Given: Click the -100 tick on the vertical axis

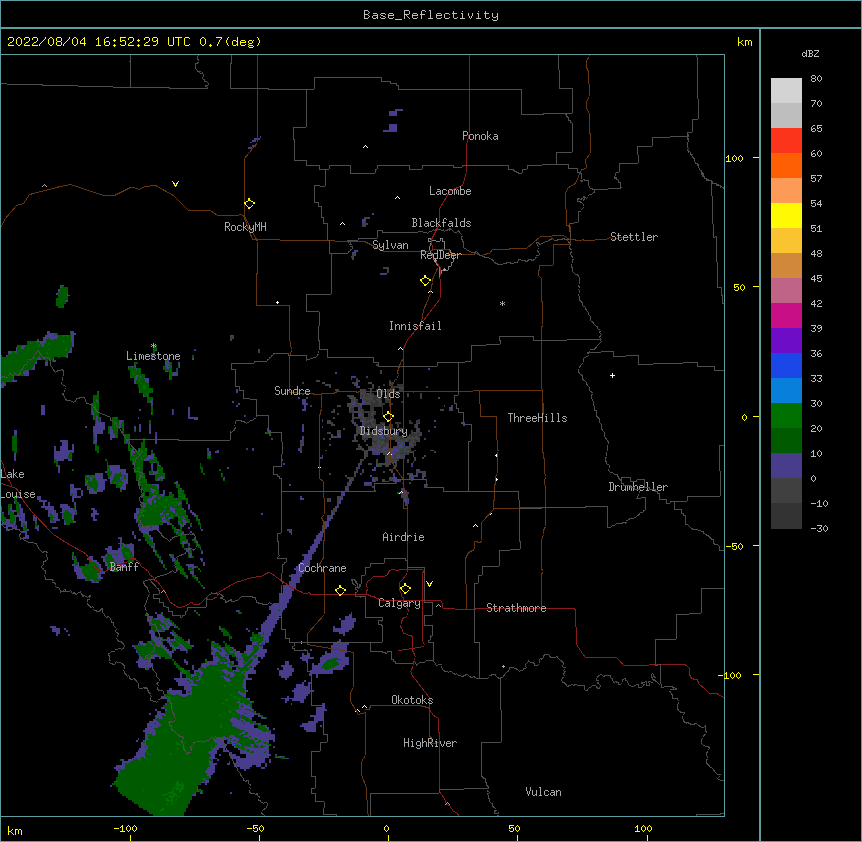Looking at the screenshot, I should click(x=731, y=675).
